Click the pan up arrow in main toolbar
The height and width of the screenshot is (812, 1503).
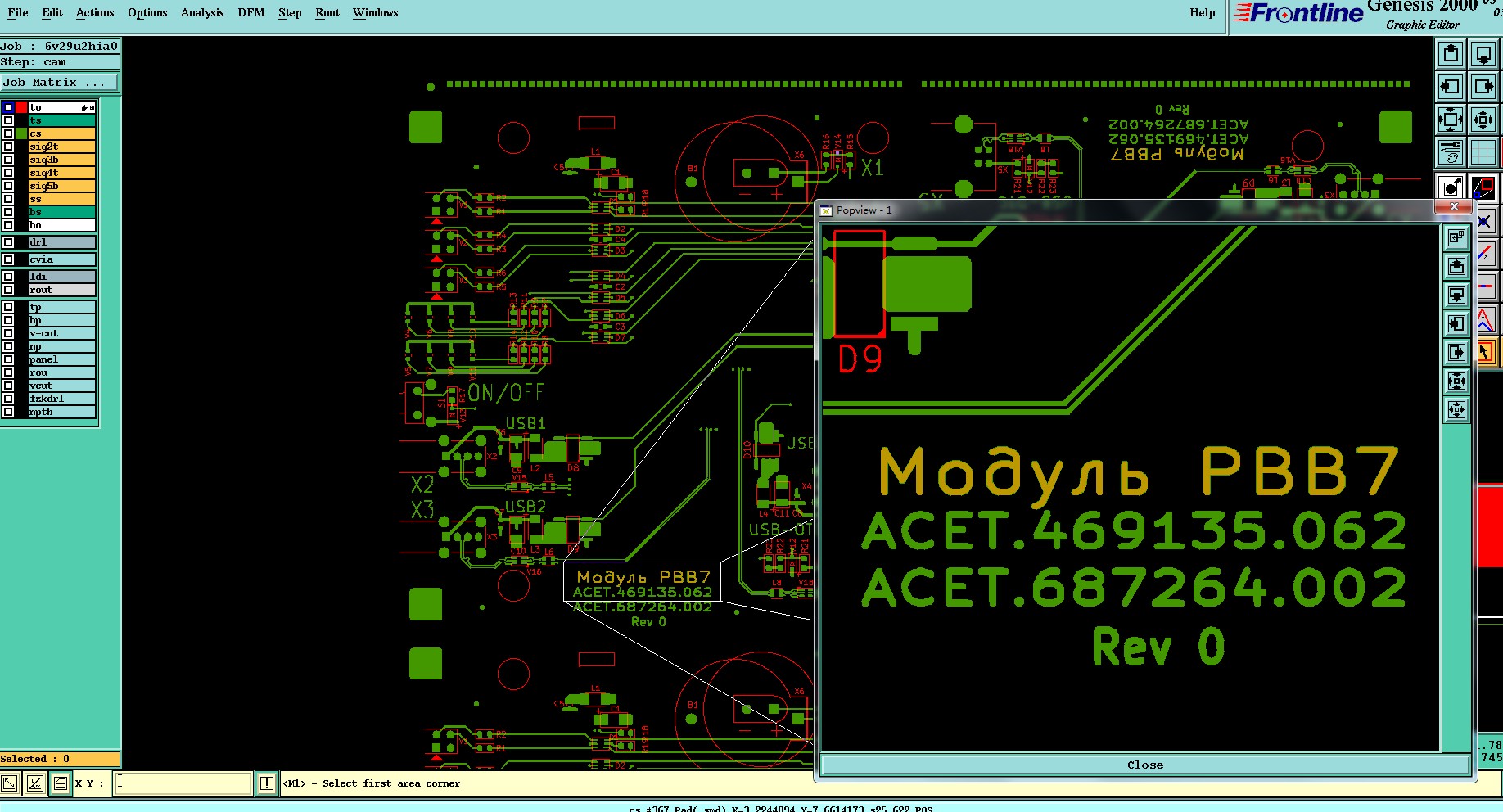coord(1451,55)
